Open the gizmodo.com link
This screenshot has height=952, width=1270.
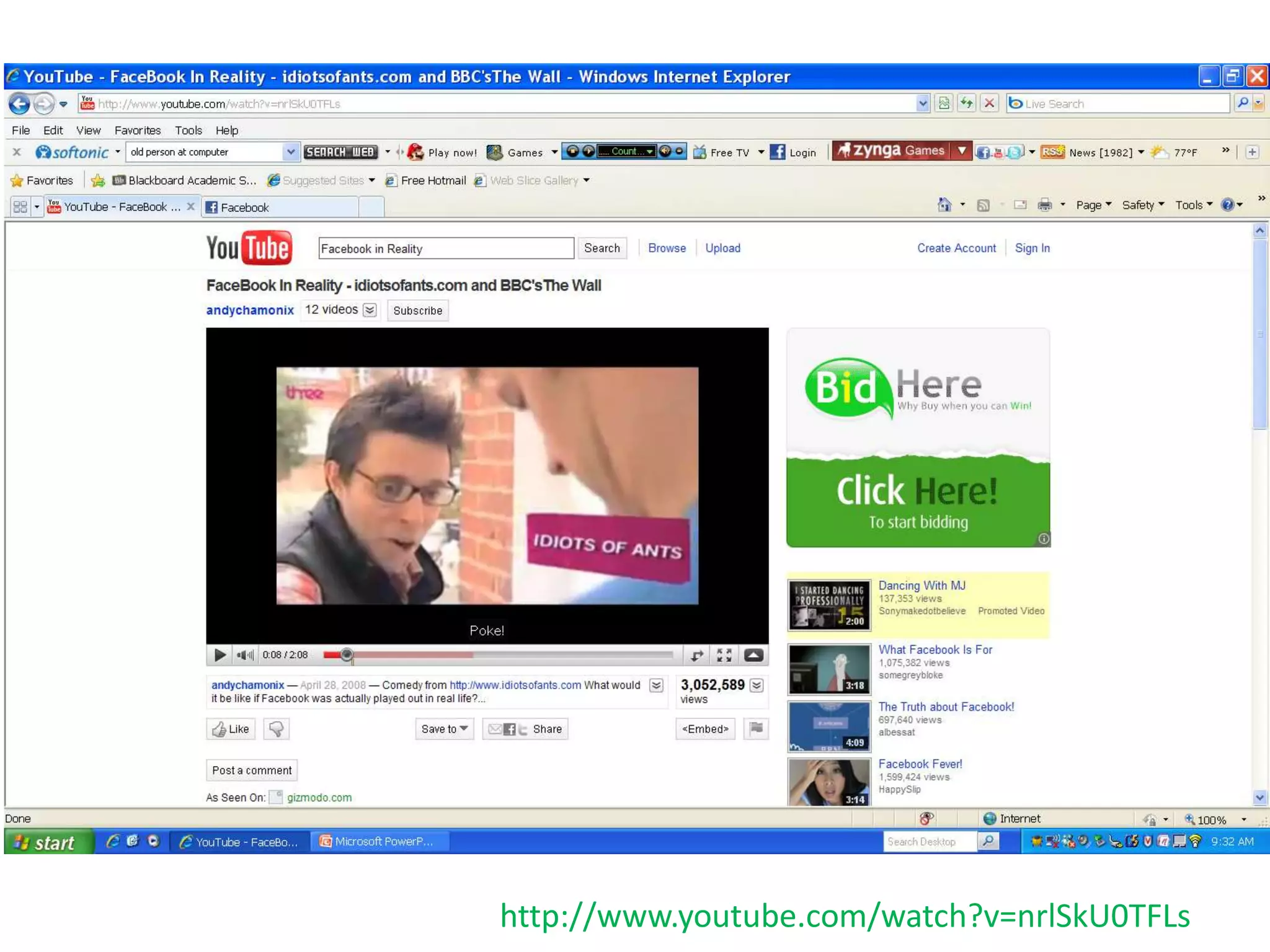point(319,798)
